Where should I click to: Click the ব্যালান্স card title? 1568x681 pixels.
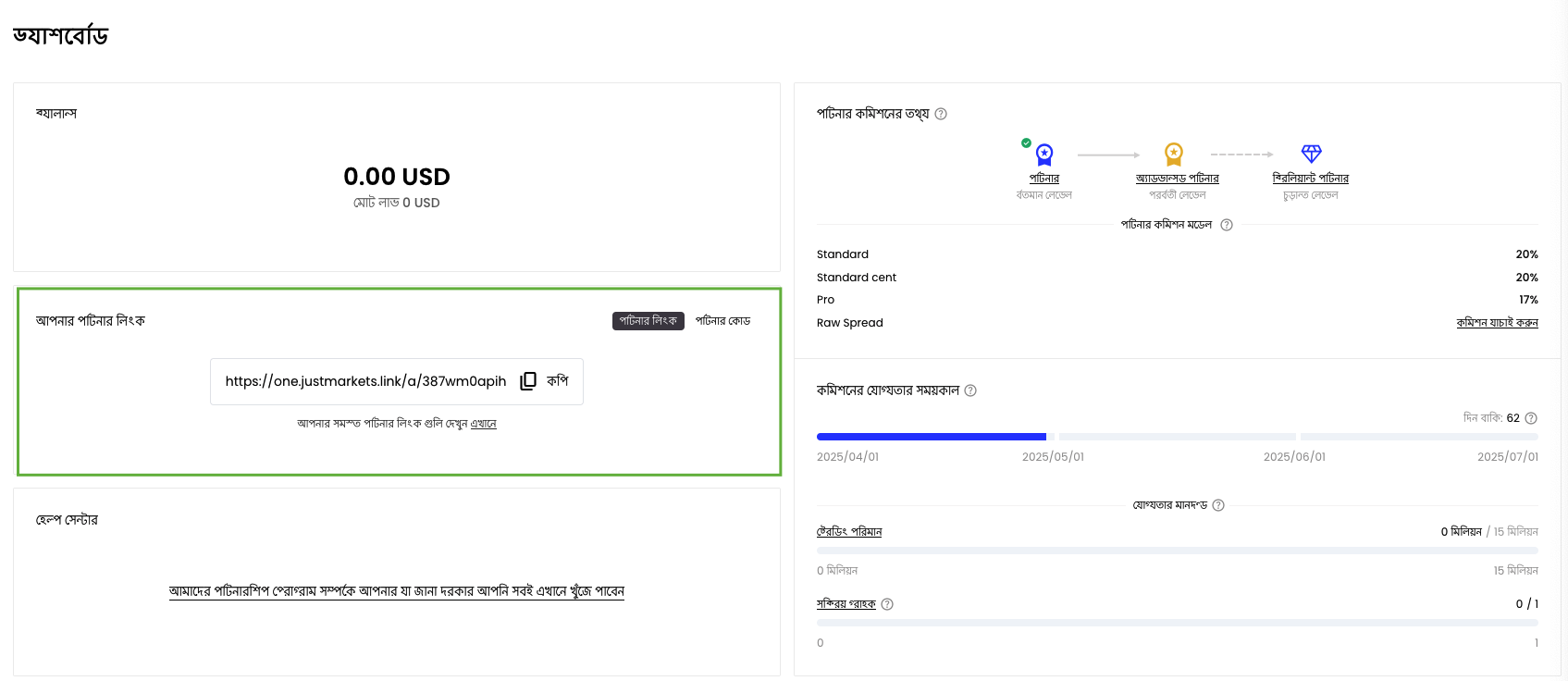[56, 114]
